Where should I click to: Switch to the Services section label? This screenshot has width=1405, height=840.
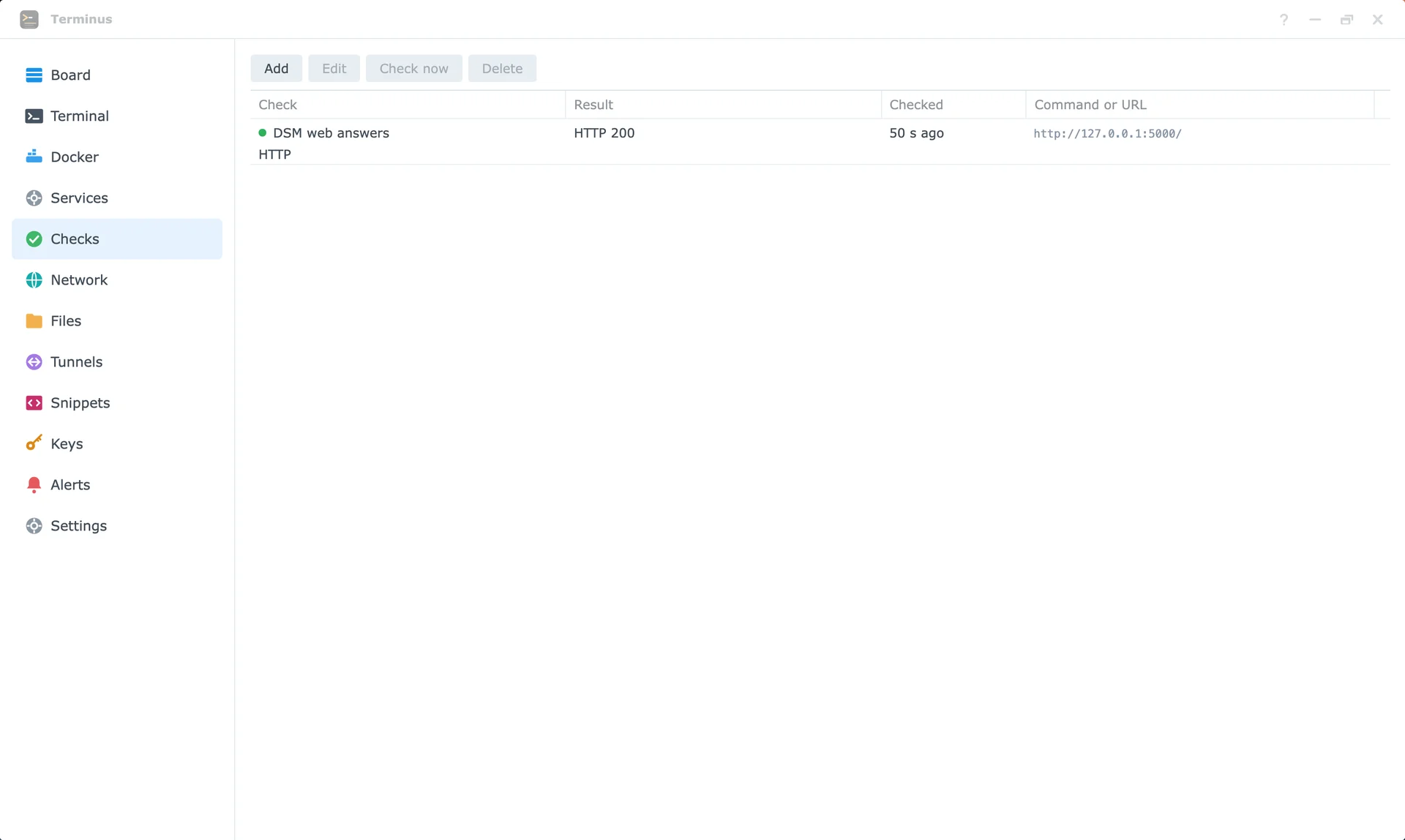click(79, 198)
